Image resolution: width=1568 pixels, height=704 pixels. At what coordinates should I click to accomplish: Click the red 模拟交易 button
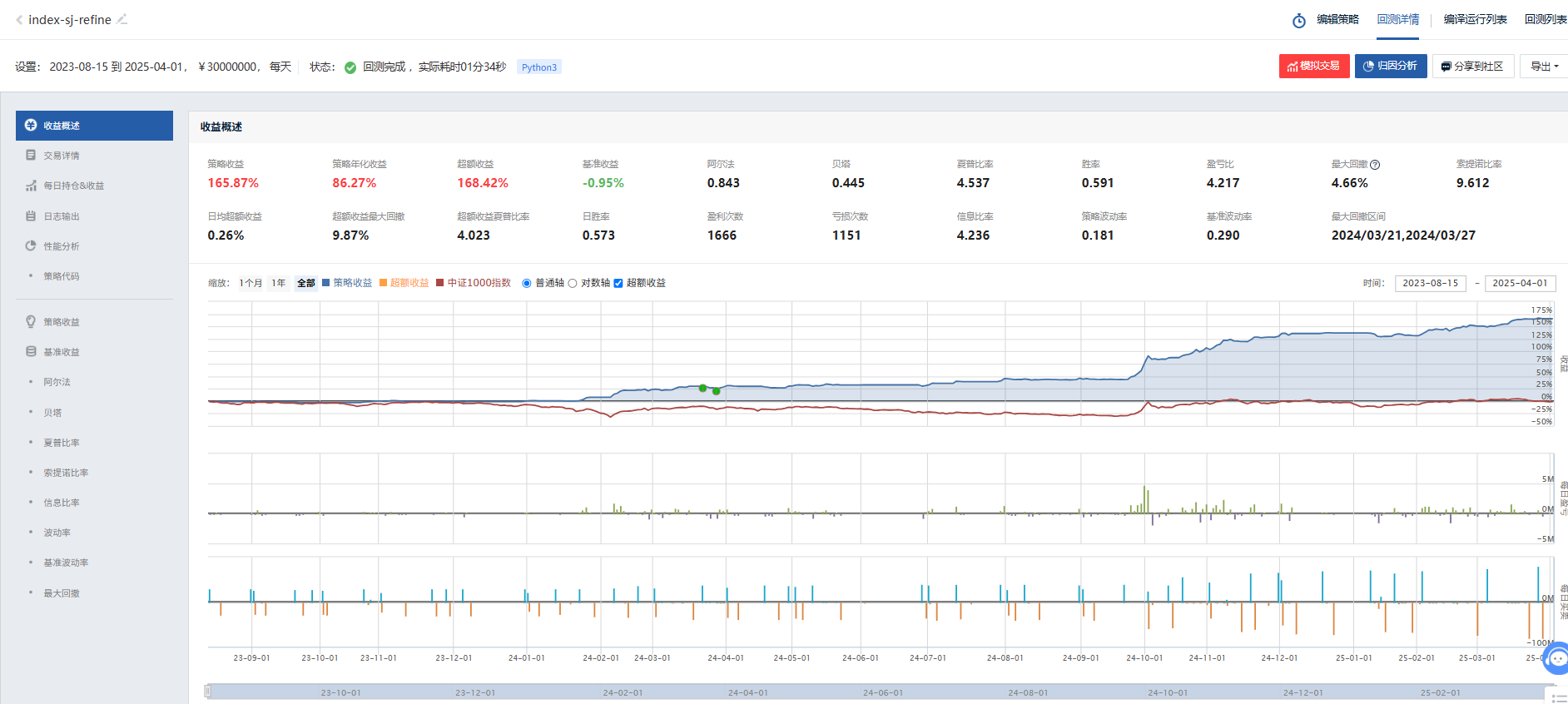coord(1313,67)
